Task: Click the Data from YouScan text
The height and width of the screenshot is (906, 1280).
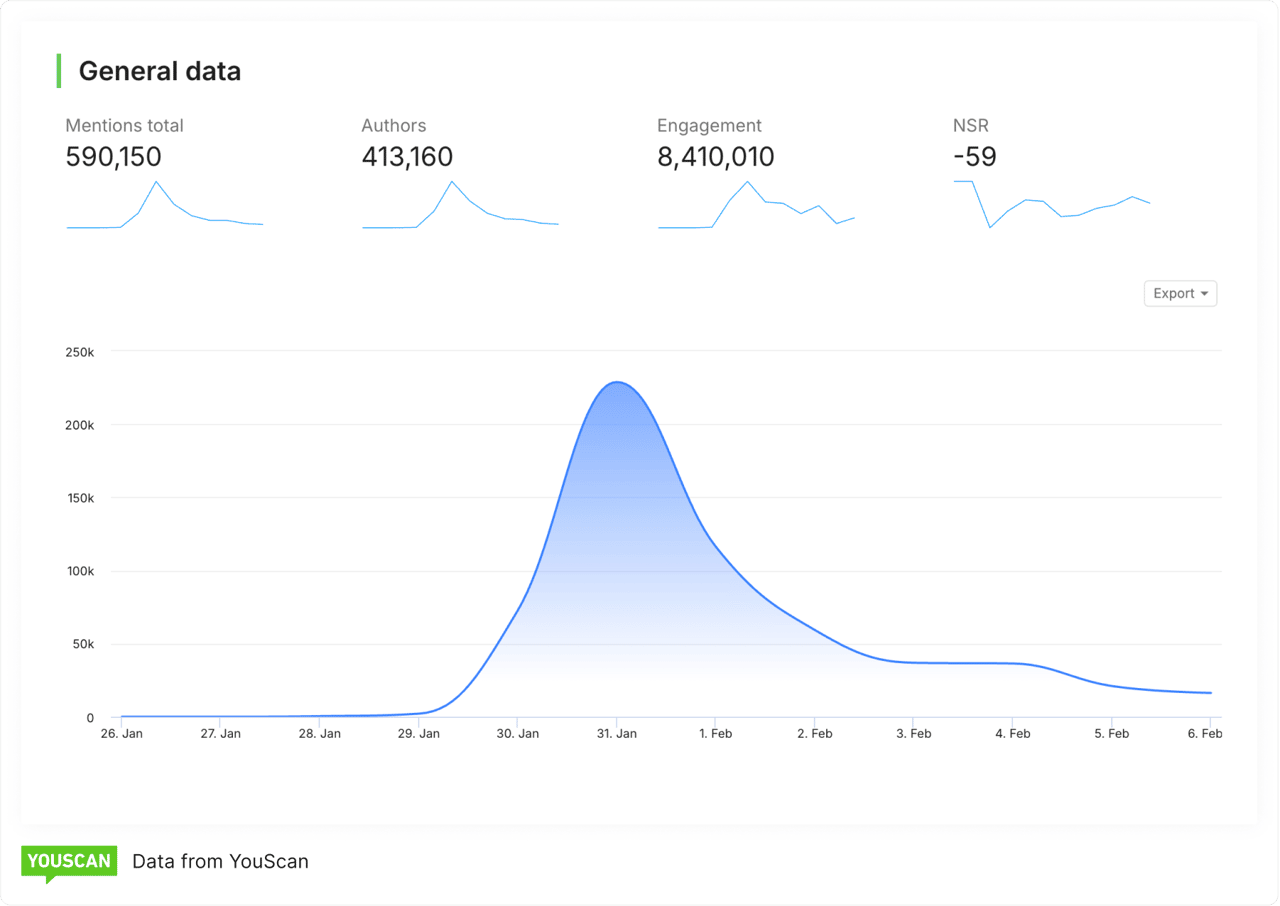Action: [x=220, y=861]
